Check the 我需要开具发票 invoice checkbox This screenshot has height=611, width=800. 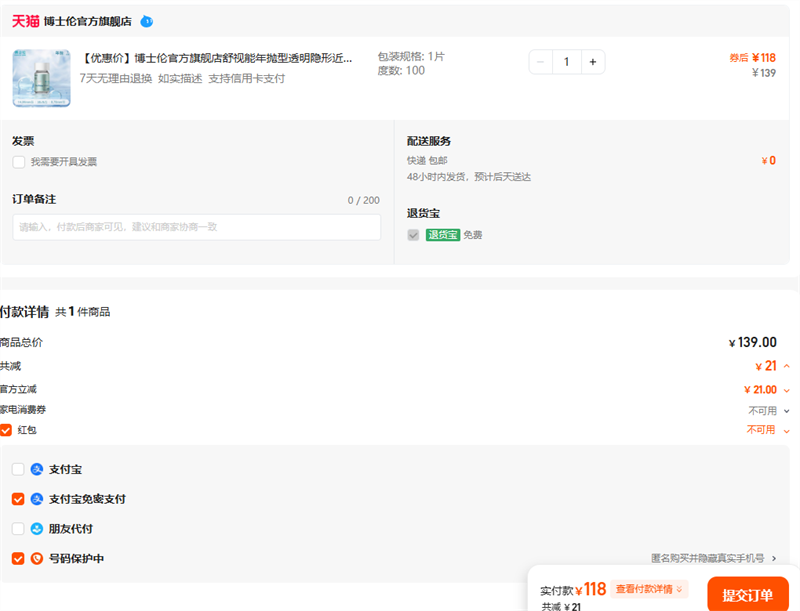coord(19,162)
